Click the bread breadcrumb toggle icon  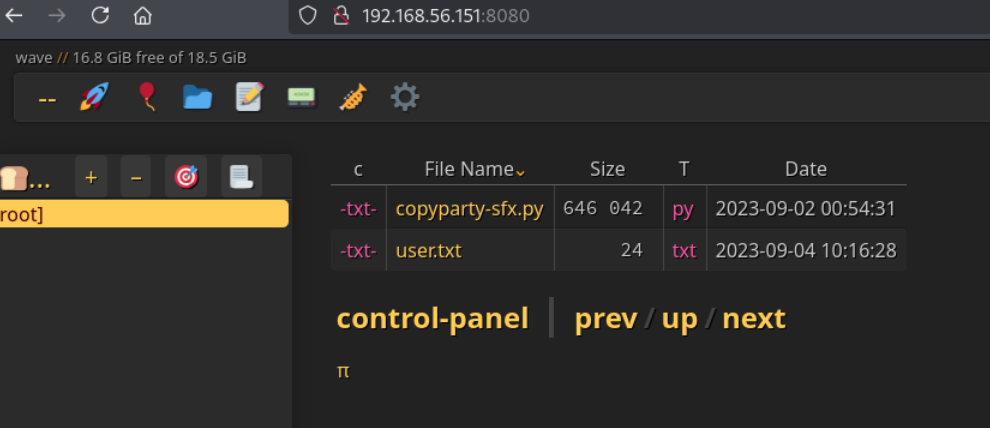24,178
